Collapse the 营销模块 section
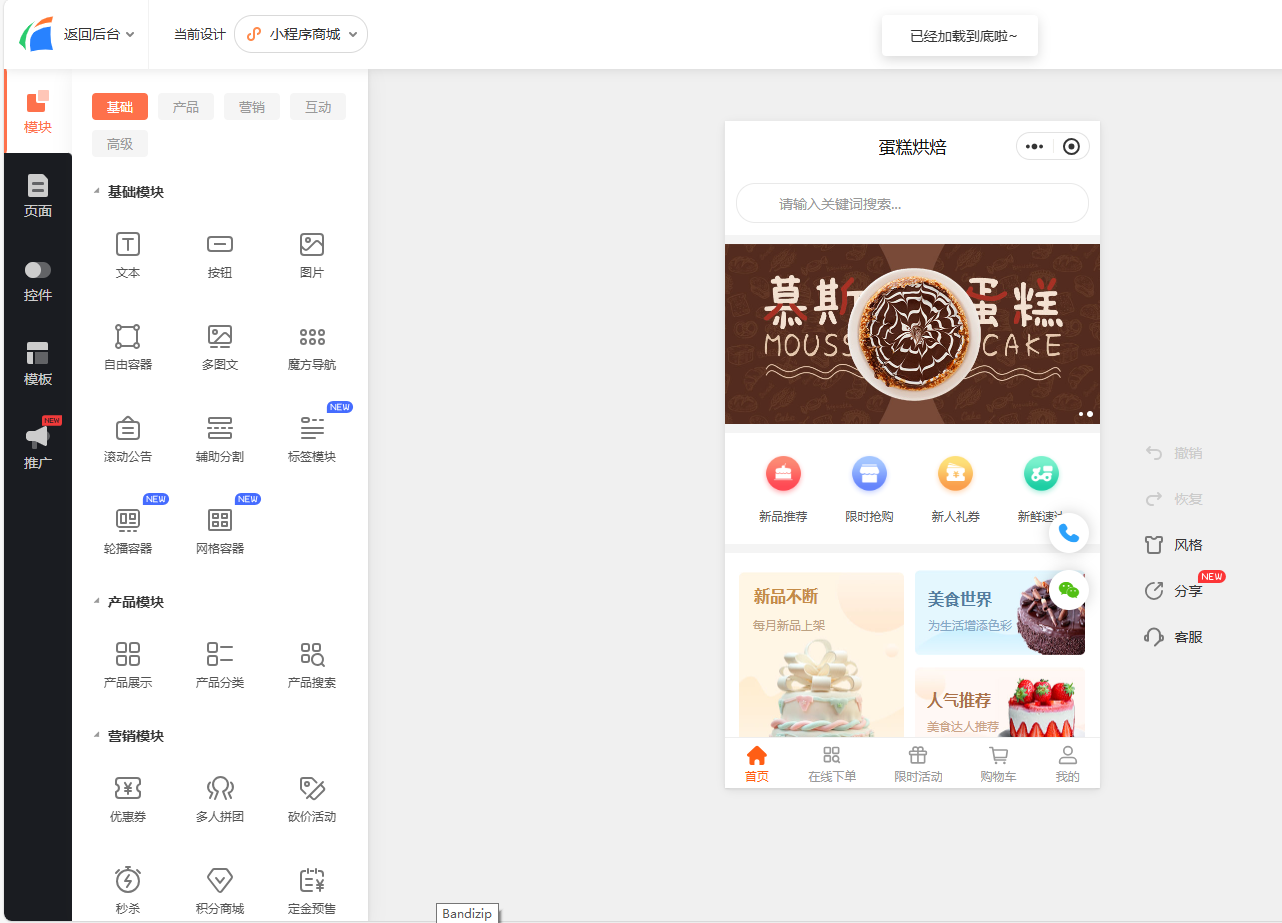1282x923 pixels. [96, 736]
